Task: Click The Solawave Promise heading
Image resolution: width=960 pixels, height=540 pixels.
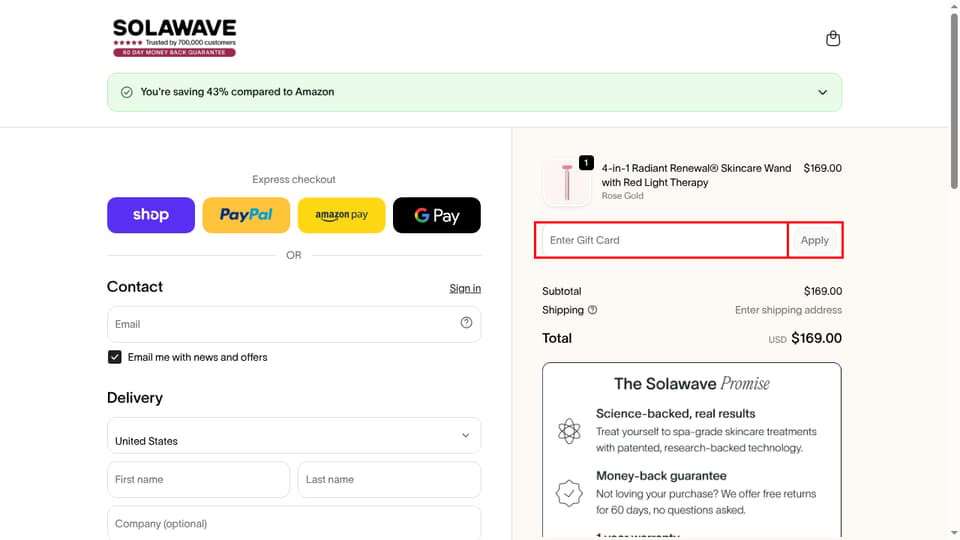Action: (x=692, y=384)
